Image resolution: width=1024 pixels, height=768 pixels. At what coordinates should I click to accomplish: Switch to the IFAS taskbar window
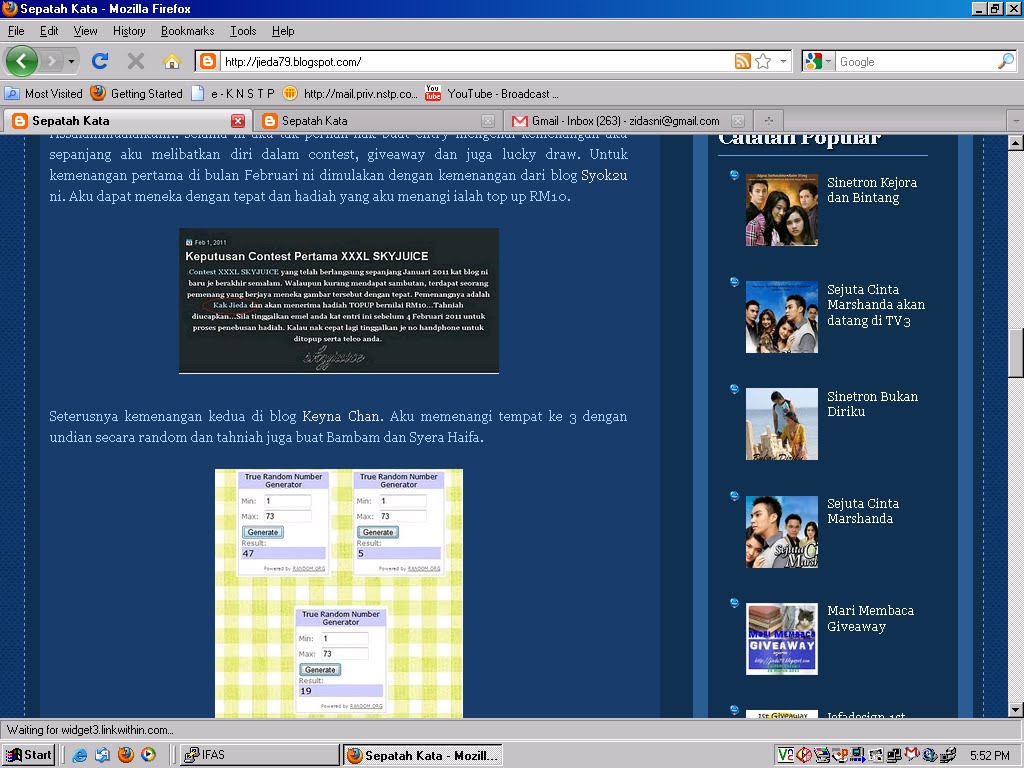259,755
